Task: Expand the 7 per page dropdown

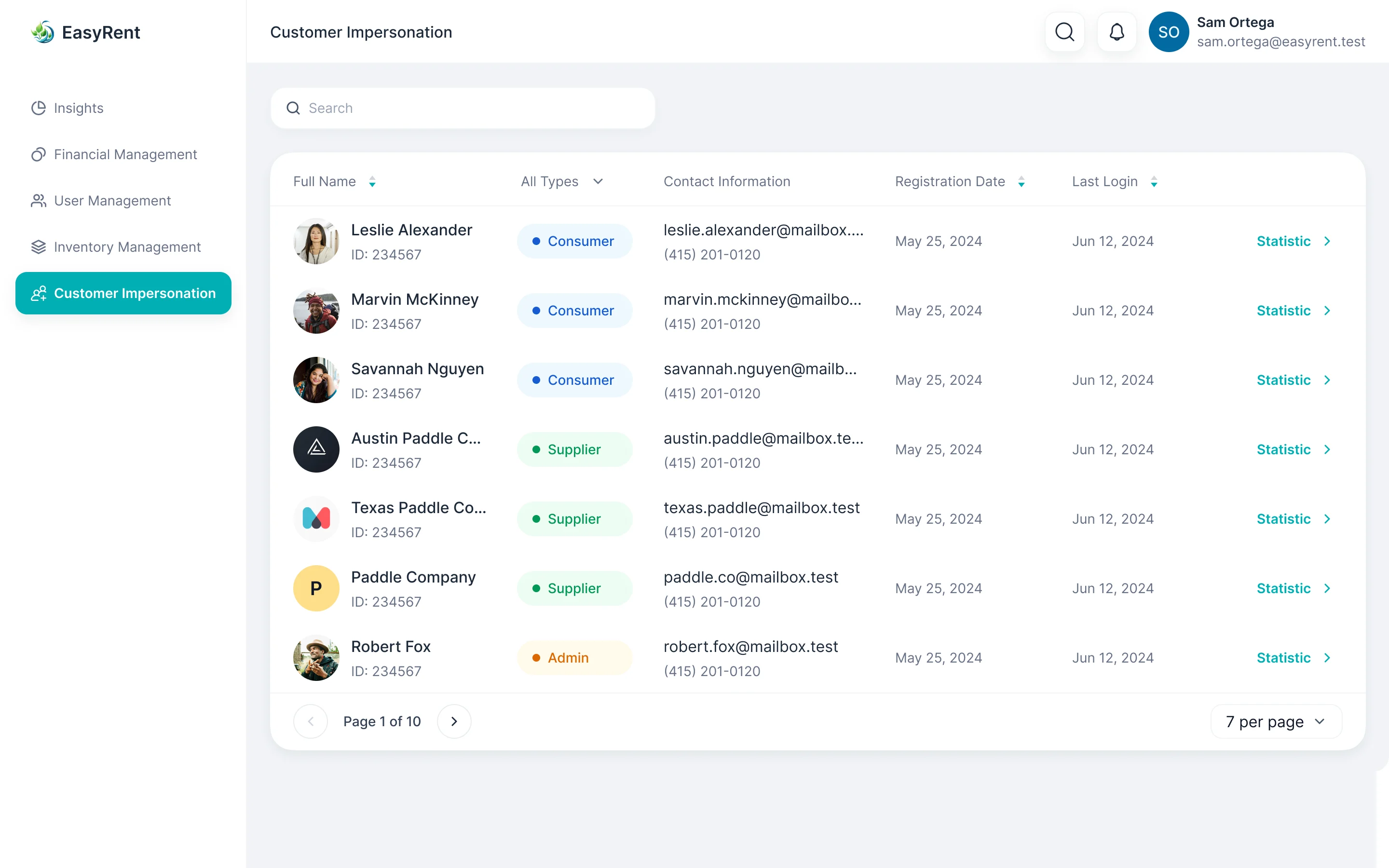Action: 1276,721
